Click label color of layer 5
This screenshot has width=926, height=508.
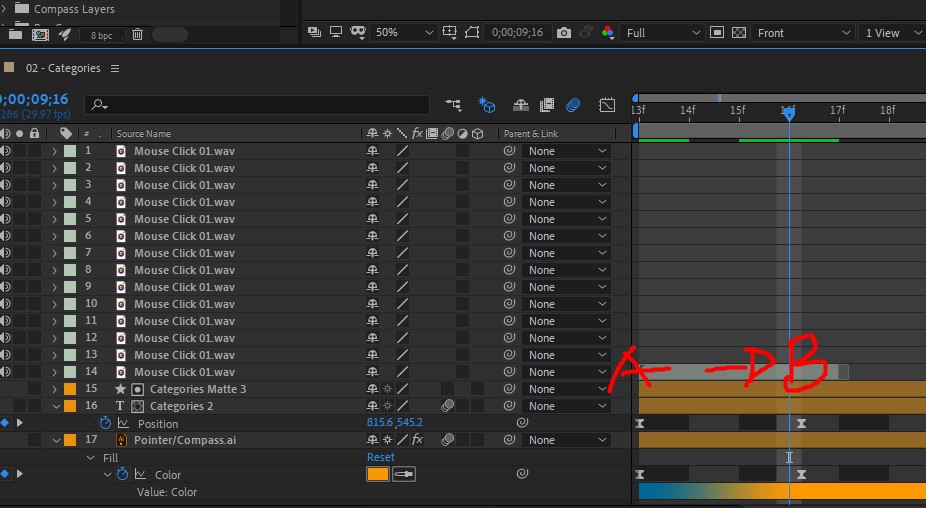[x=70, y=219]
